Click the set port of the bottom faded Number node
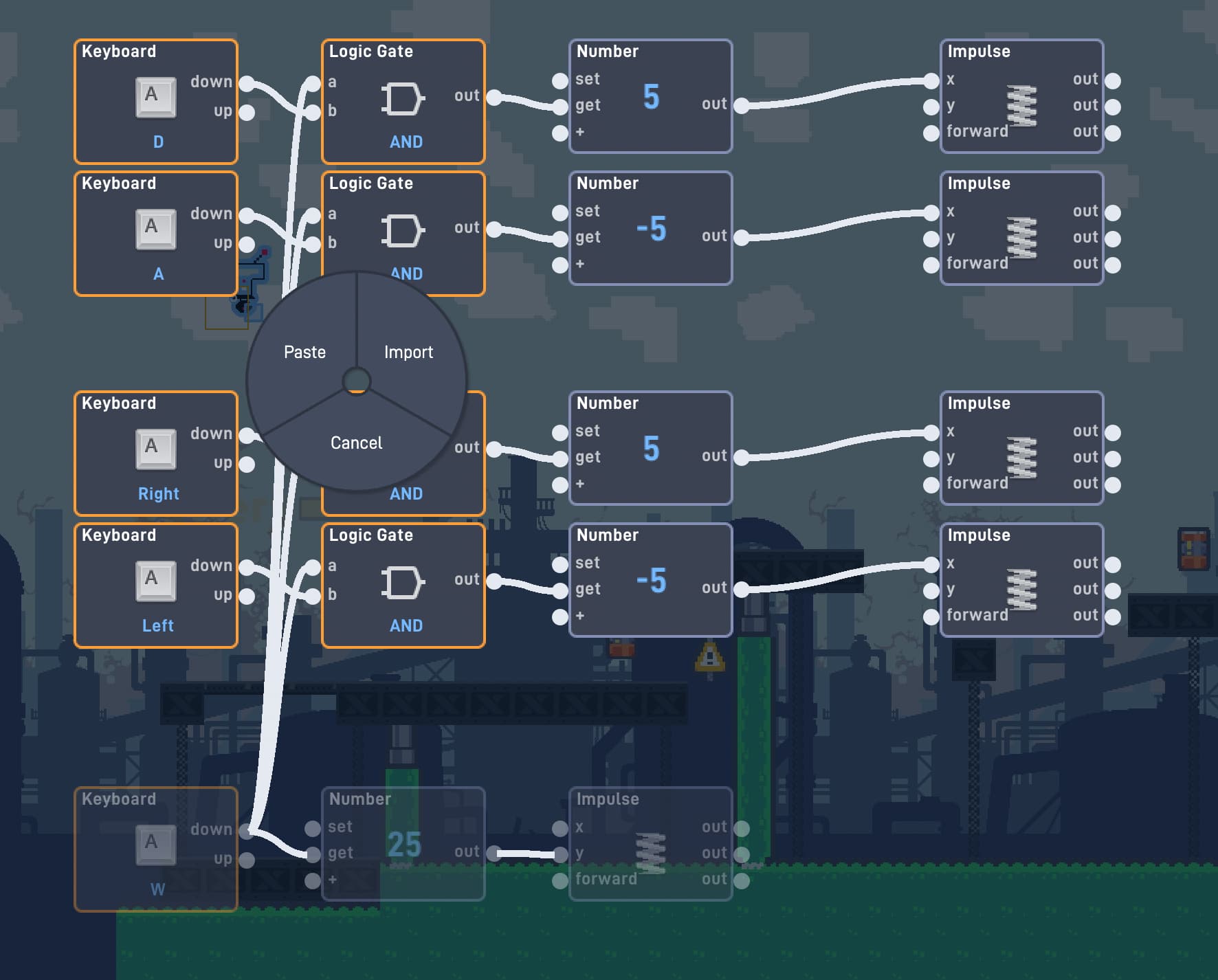The image size is (1218, 980). coord(313,829)
